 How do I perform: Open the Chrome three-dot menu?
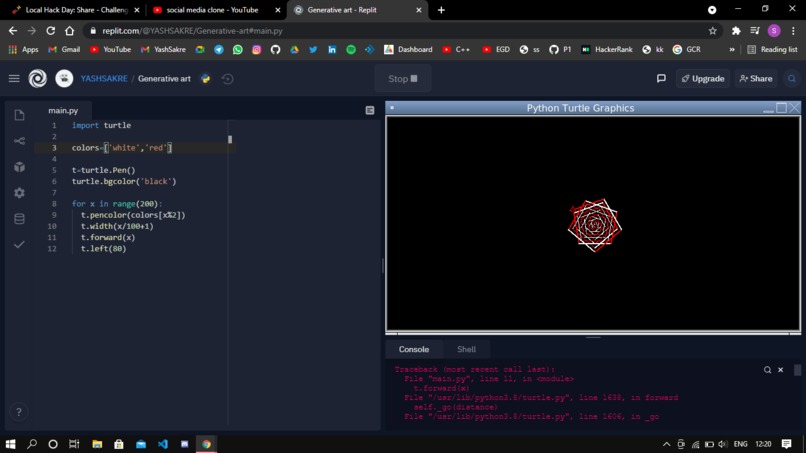(x=793, y=31)
